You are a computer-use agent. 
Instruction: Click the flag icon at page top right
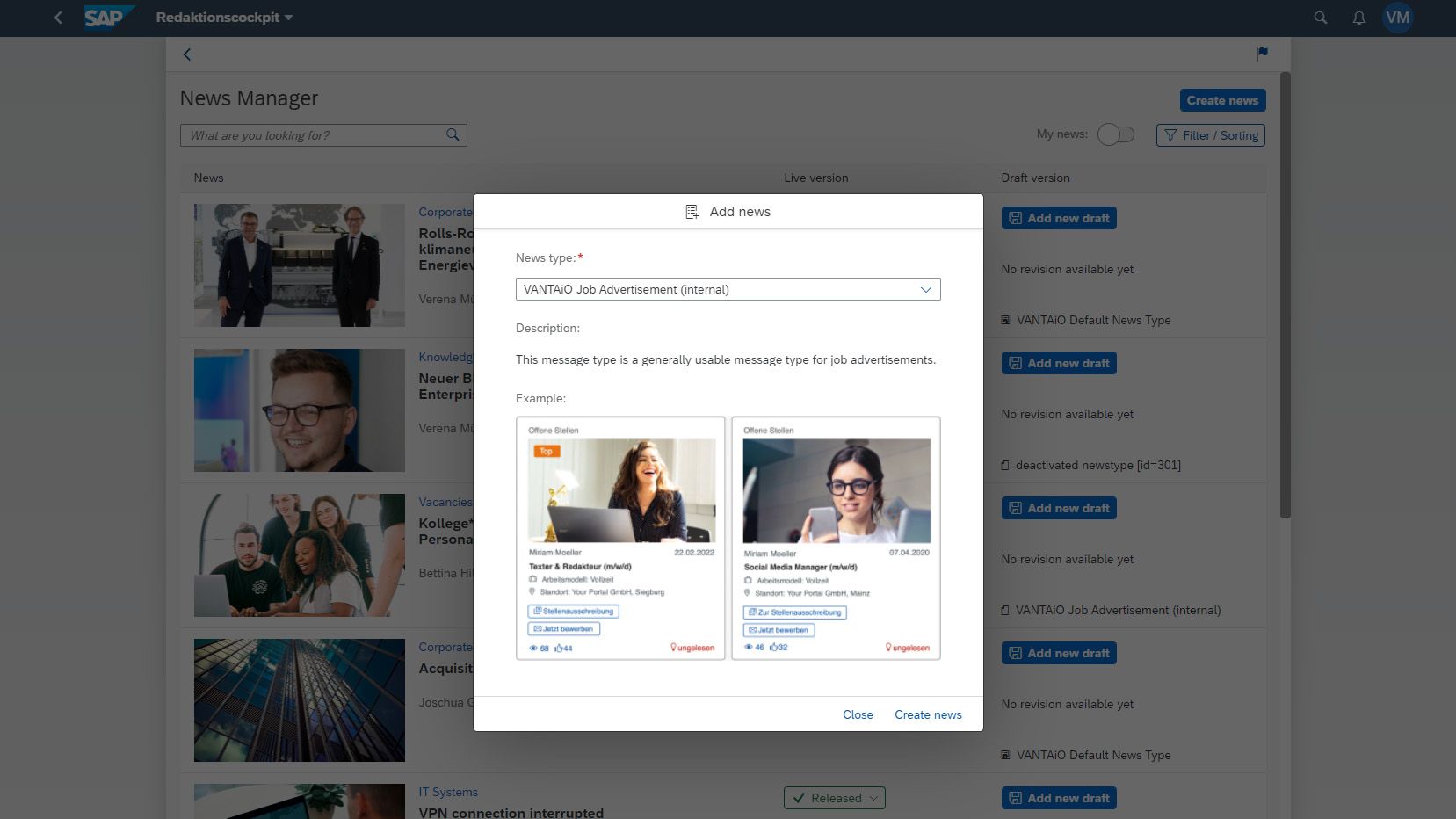point(1262,54)
